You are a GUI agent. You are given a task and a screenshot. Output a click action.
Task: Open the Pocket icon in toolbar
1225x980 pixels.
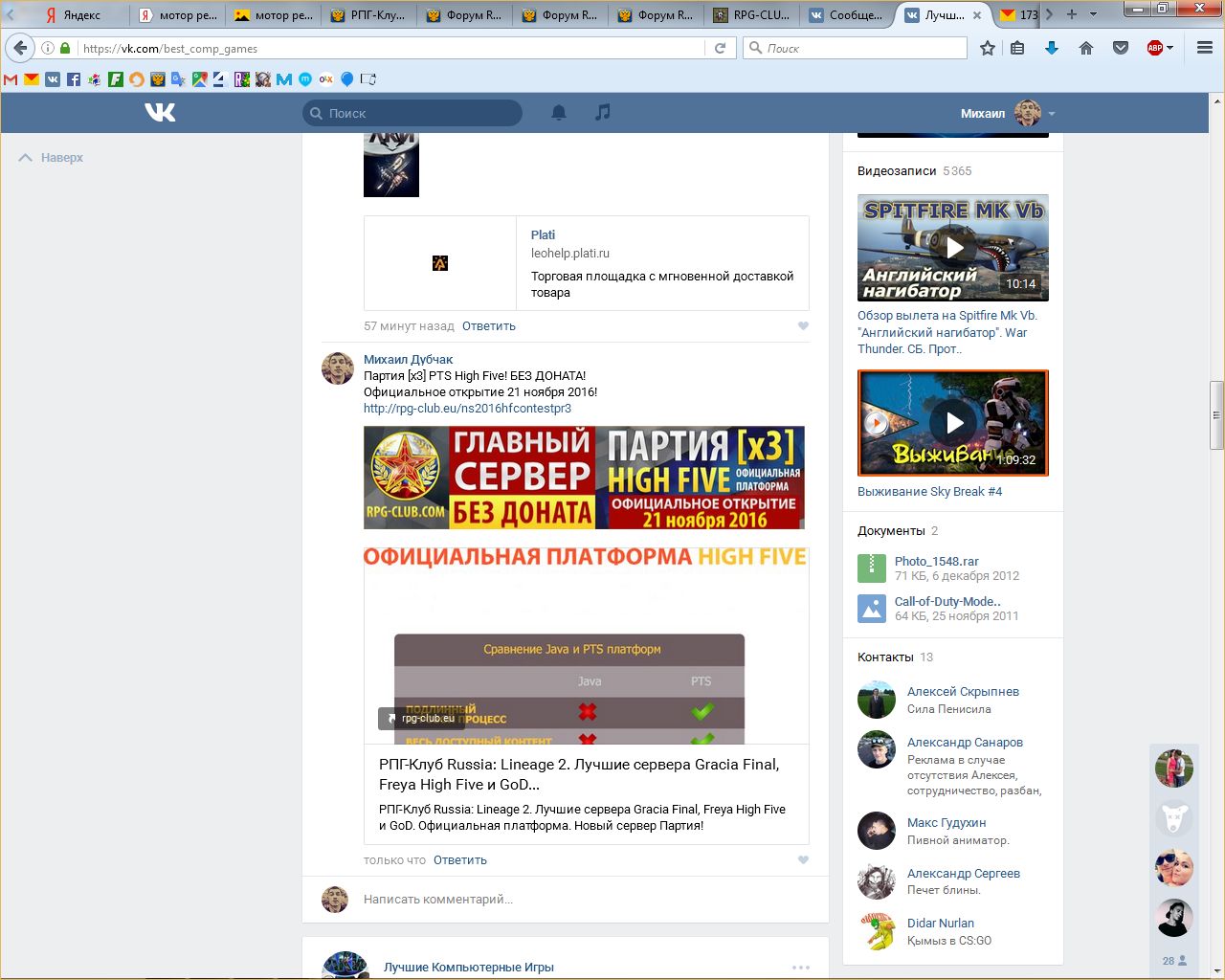tap(1121, 48)
